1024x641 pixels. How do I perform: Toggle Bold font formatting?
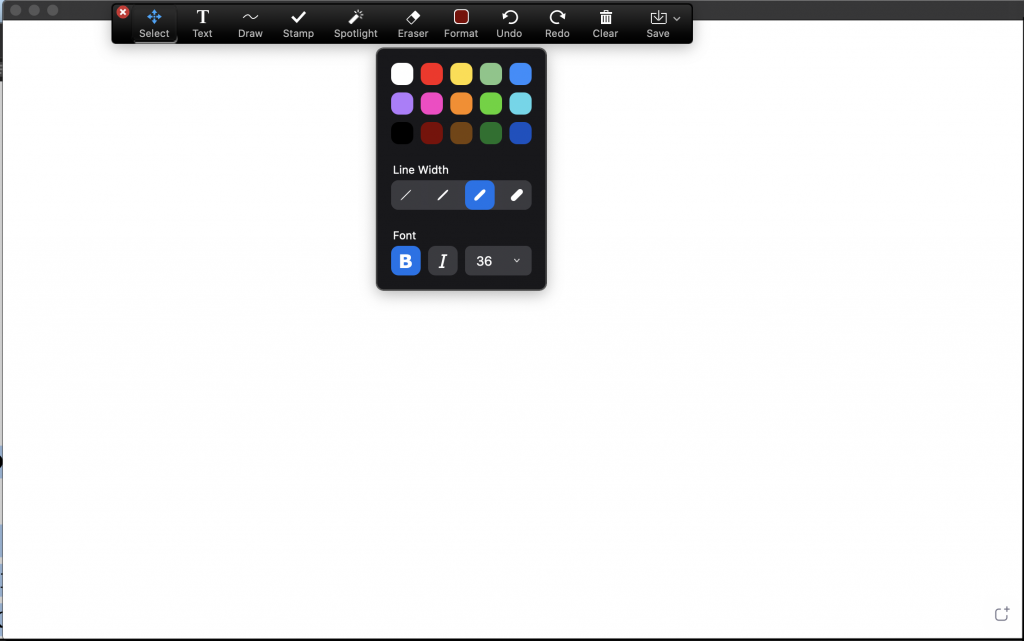pos(405,261)
